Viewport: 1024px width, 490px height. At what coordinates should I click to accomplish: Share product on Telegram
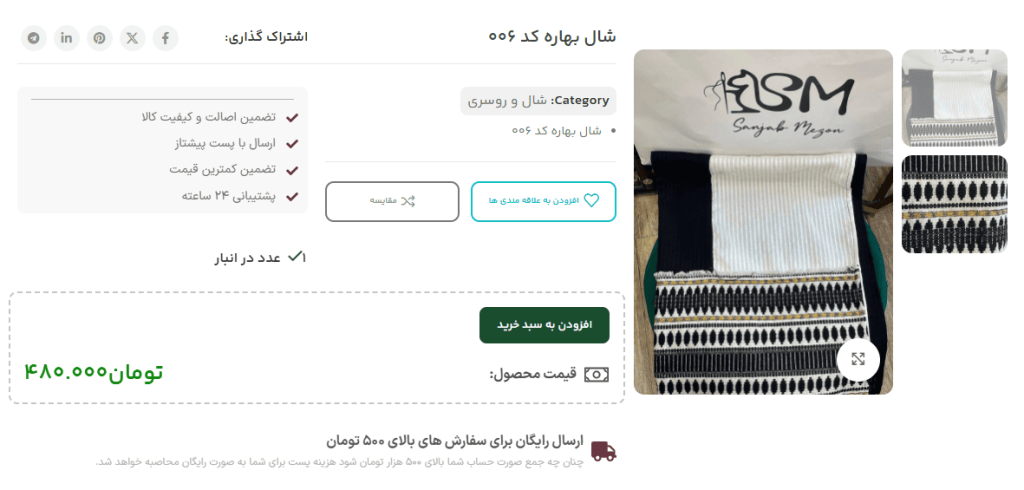pyautogui.click(x=33, y=38)
